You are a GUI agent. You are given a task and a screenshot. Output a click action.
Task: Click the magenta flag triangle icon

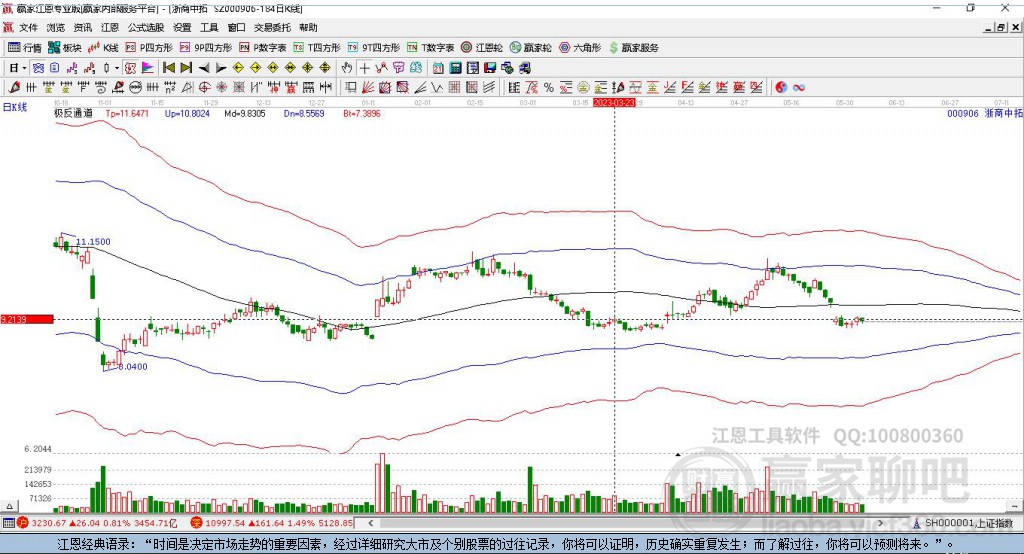pos(148,68)
